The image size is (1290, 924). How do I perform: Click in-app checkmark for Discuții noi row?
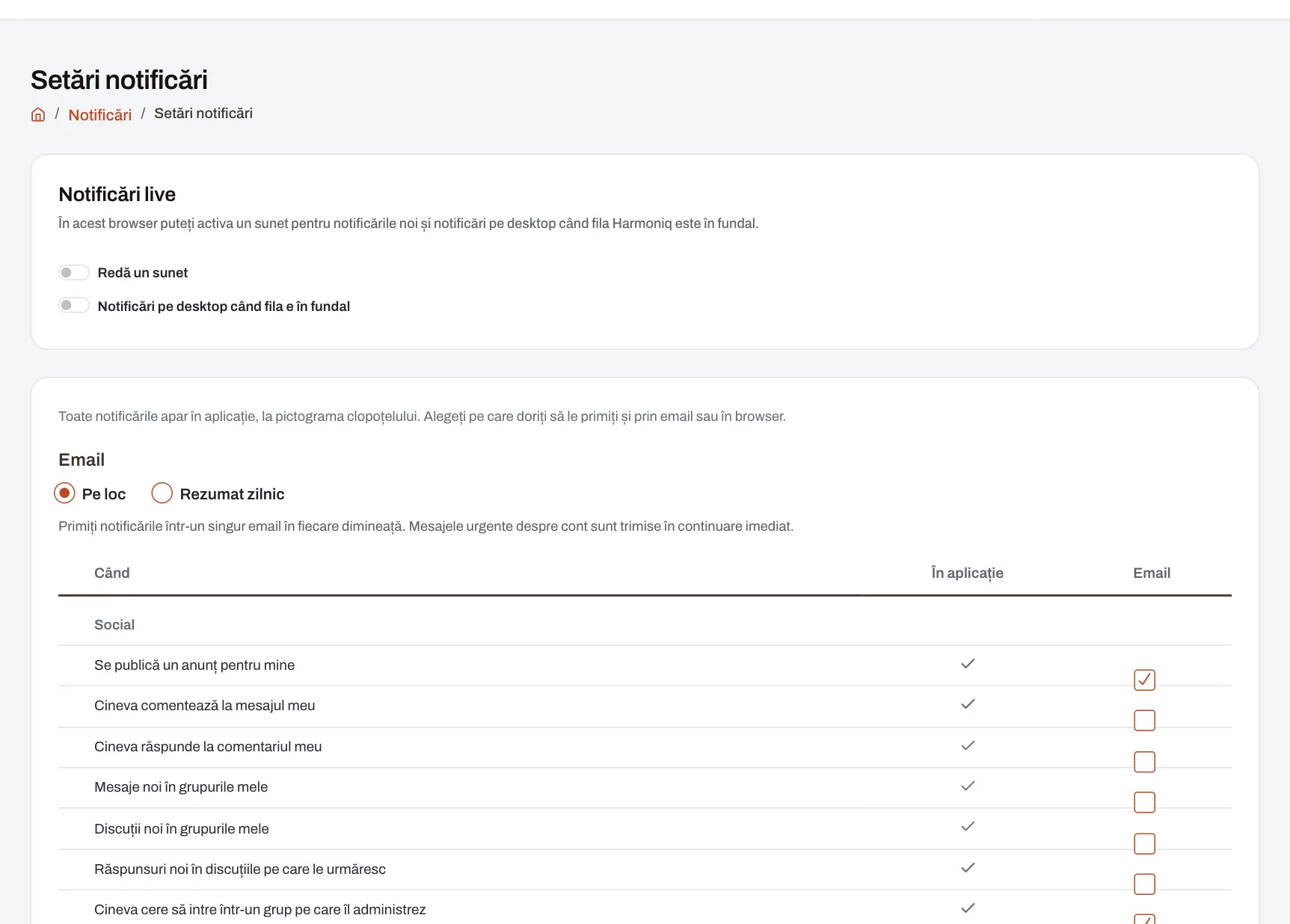pos(968,827)
